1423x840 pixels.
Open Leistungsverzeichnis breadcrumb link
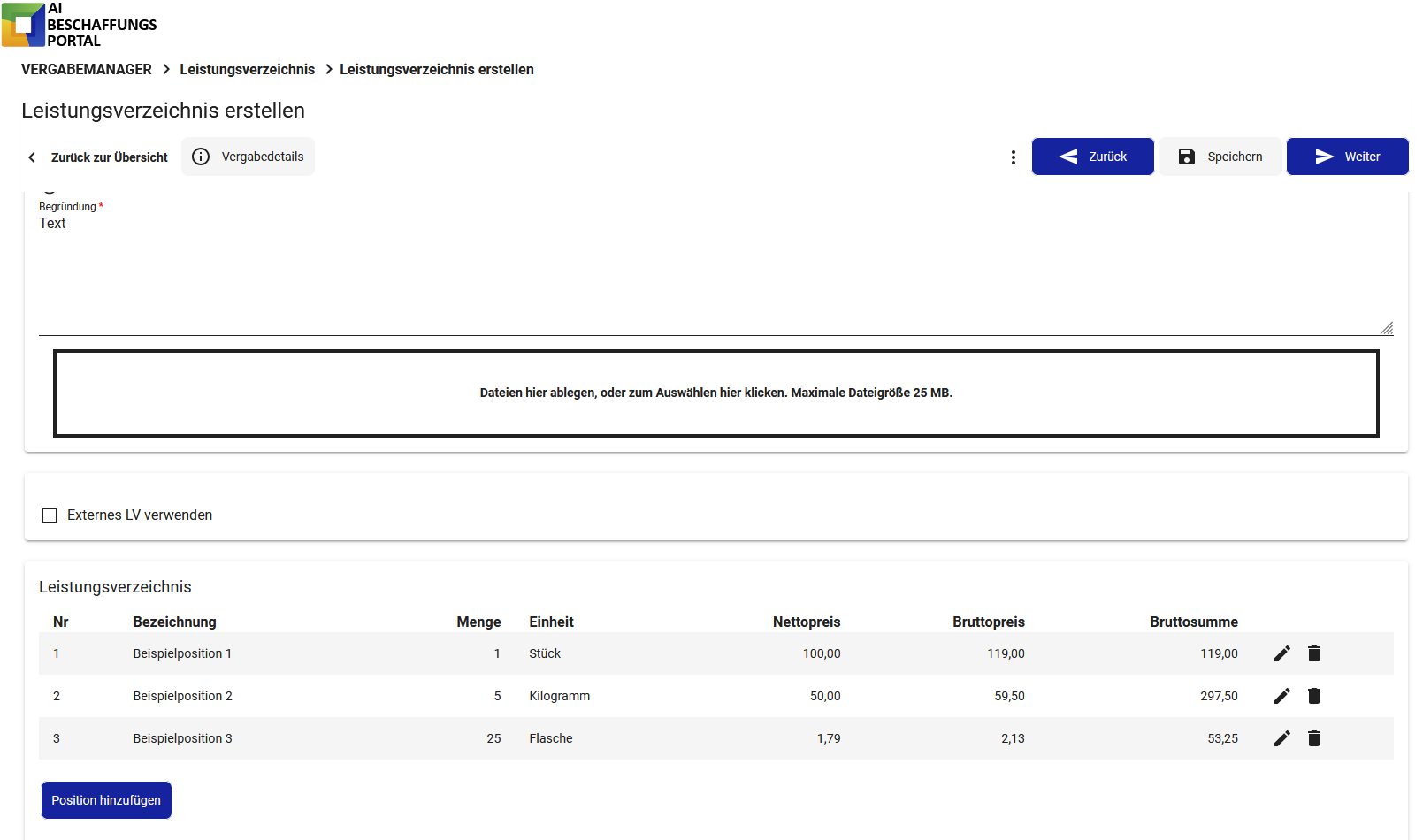(247, 69)
